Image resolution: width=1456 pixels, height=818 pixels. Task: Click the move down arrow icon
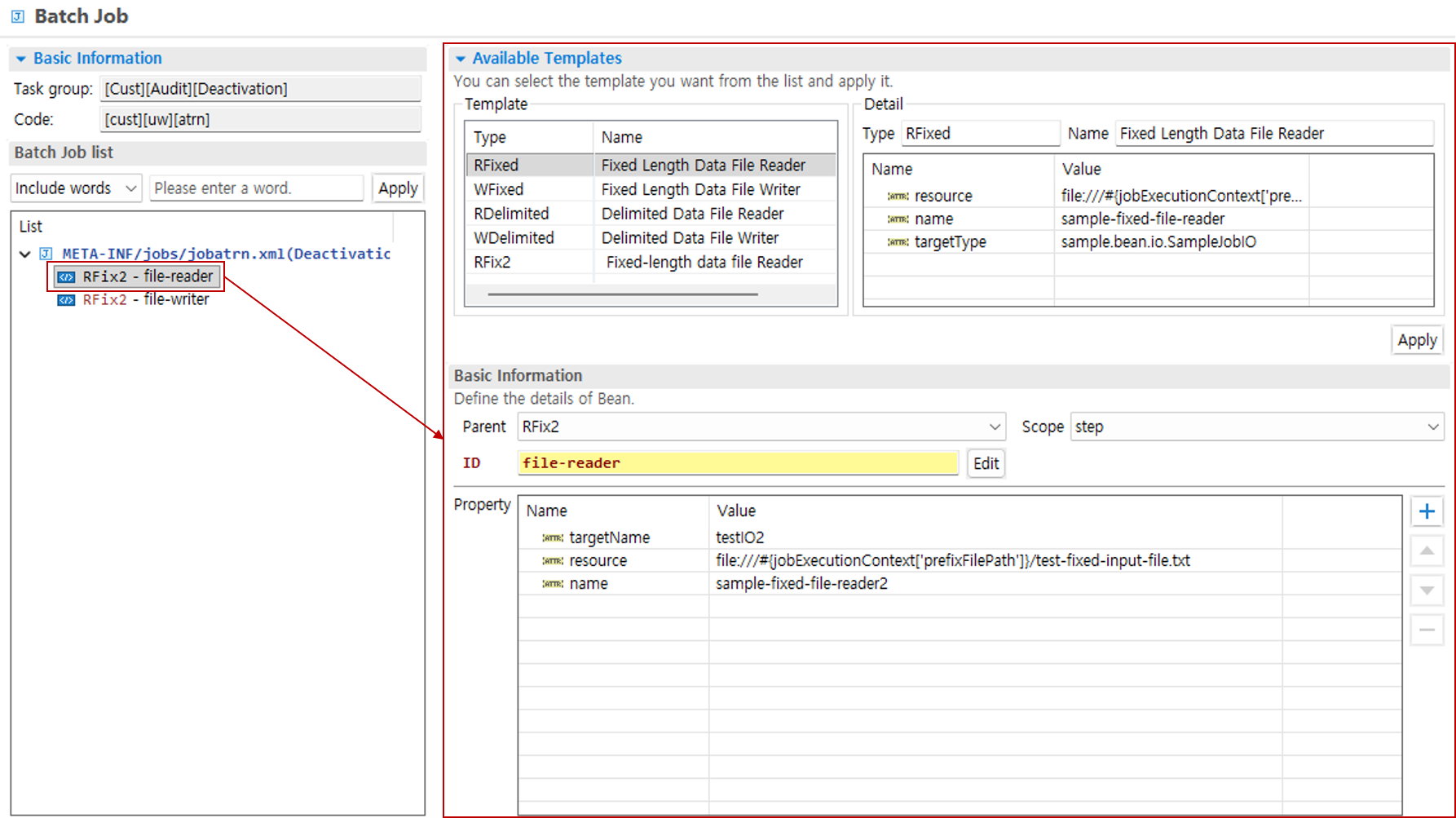pyautogui.click(x=1427, y=590)
